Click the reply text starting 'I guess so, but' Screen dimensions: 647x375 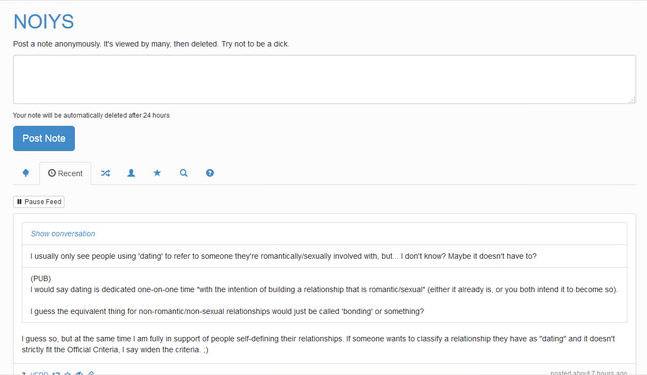318,344
